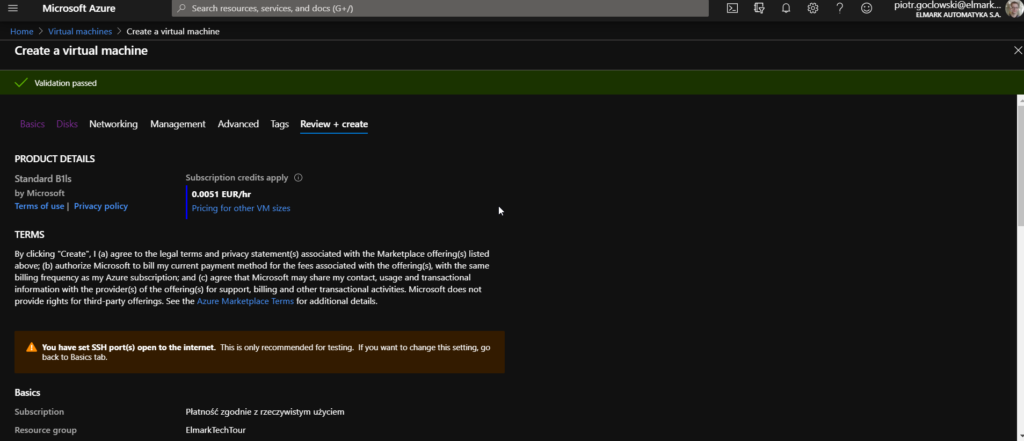Click the orange SSH warning triangle icon
Image resolution: width=1024 pixels, height=441 pixels.
pos(31,348)
